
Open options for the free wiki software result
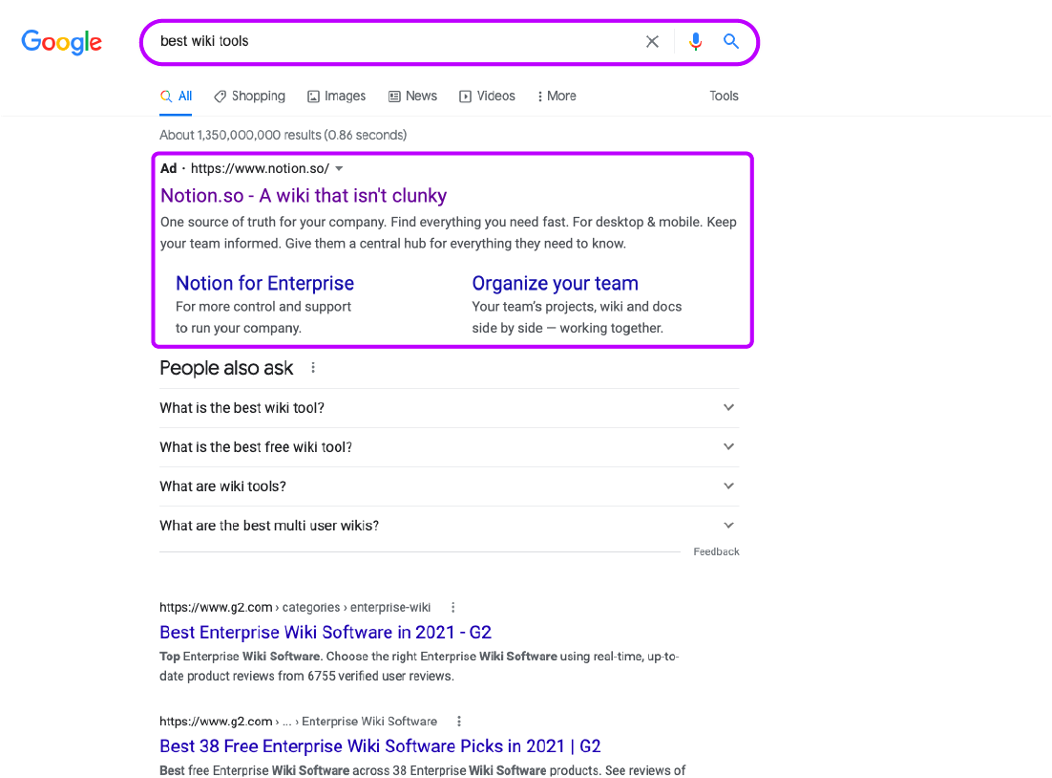(x=459, y=721)
